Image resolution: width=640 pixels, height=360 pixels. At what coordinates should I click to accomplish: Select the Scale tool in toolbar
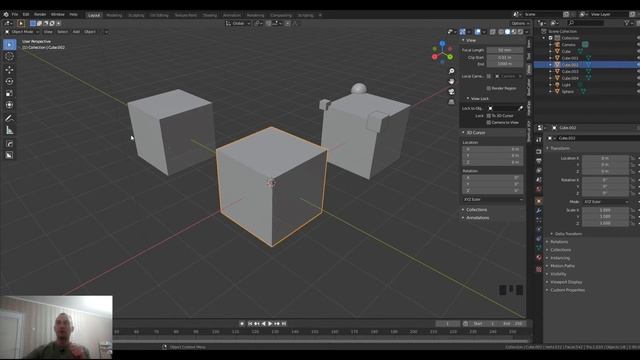coord(9,93)
